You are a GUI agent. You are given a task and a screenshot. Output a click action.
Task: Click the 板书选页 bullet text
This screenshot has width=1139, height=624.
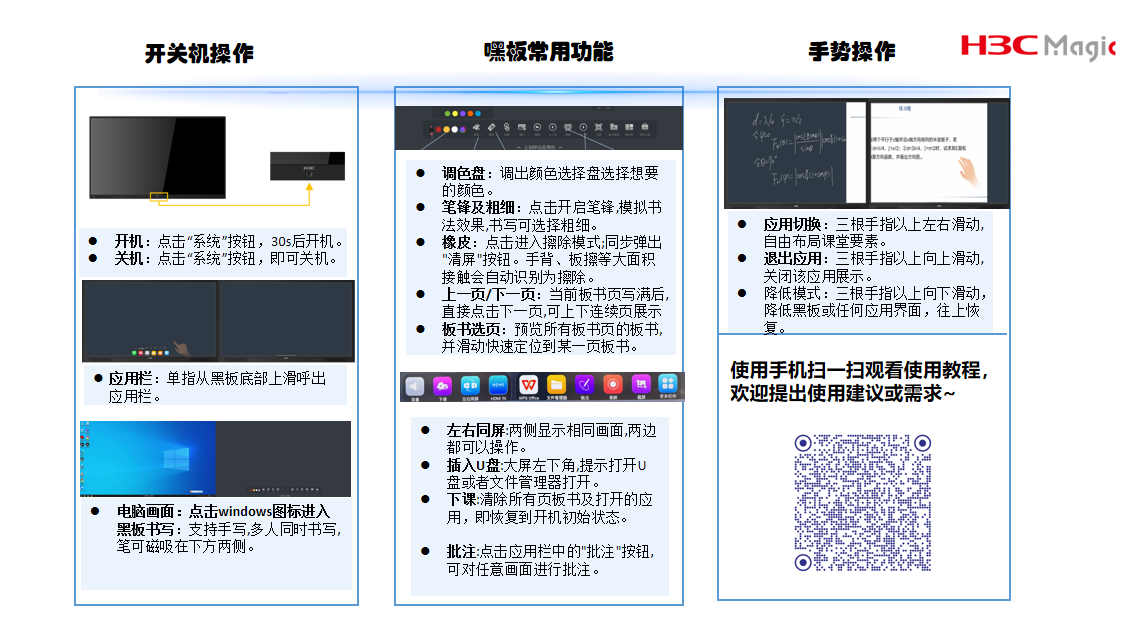552,338
